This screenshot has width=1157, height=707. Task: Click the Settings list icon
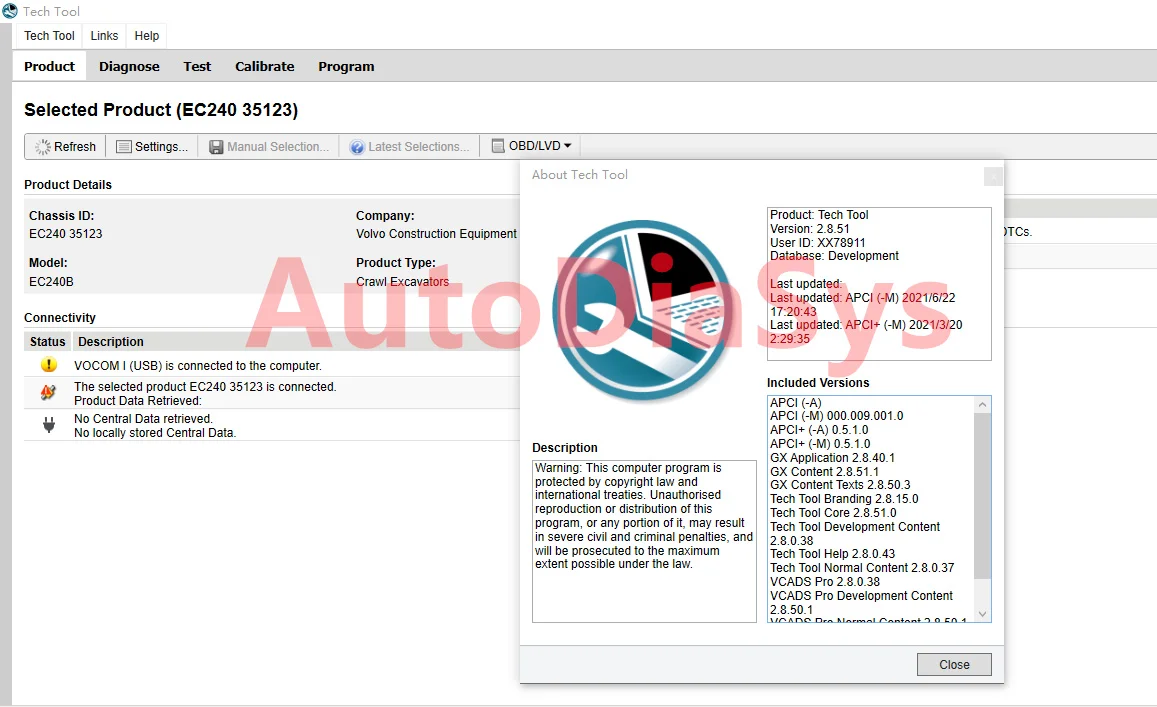[x=124, y=147]
